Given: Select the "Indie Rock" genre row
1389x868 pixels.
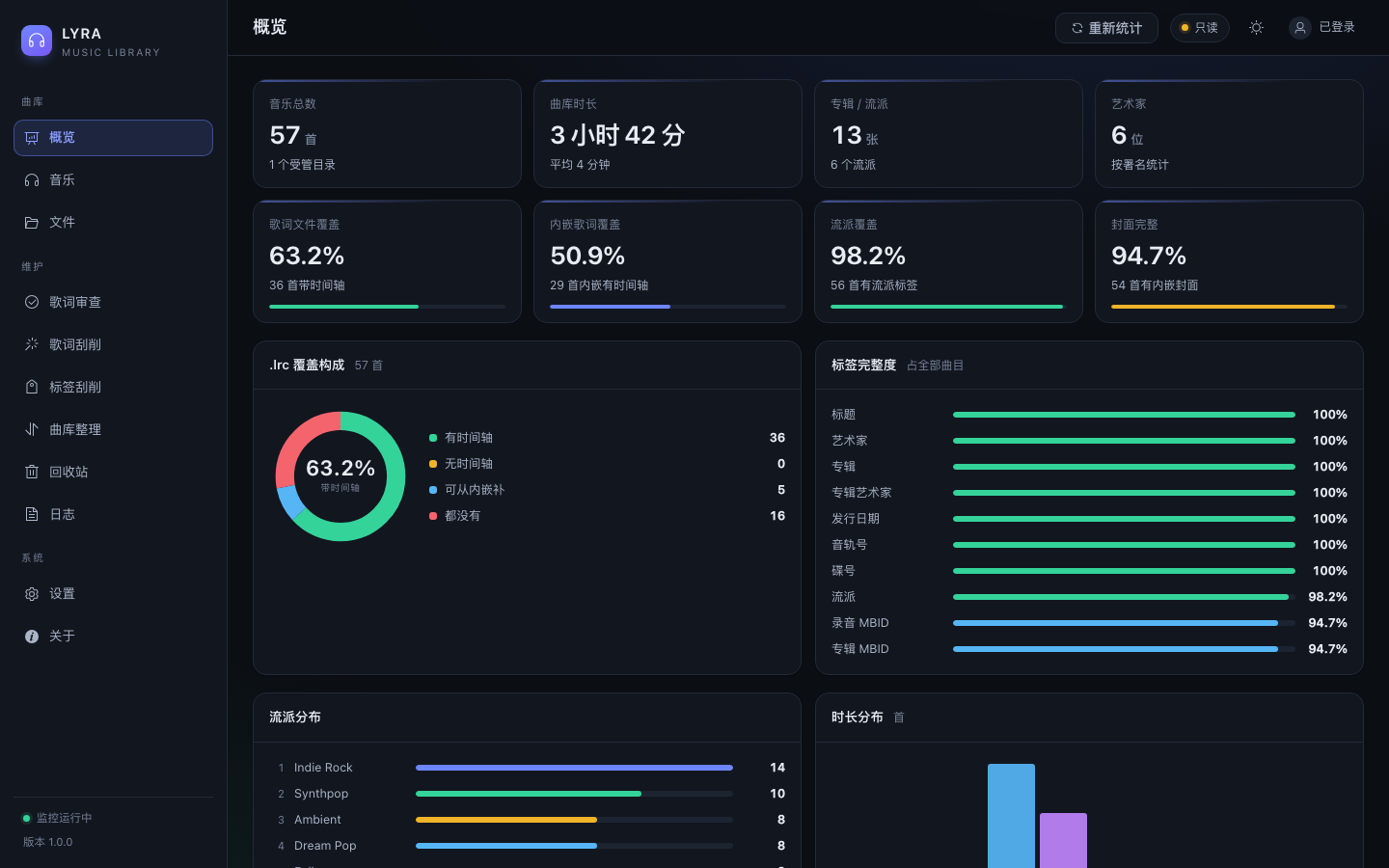Looking at the screenshot, I should tap(527, 768).
